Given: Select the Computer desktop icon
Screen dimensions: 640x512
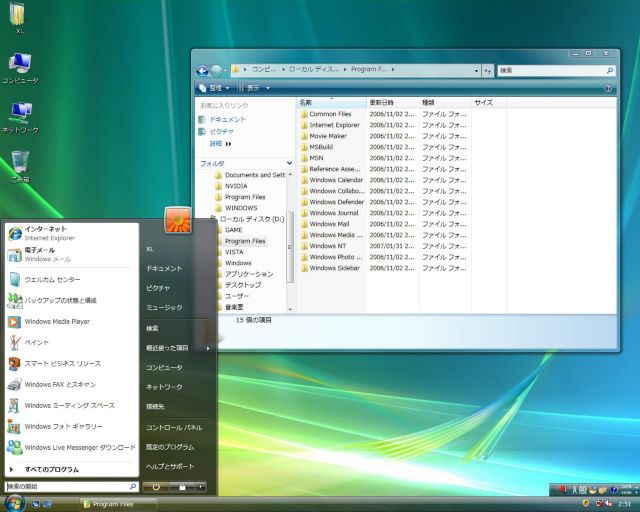Looking at the screenshot, I should pos(20,68).
